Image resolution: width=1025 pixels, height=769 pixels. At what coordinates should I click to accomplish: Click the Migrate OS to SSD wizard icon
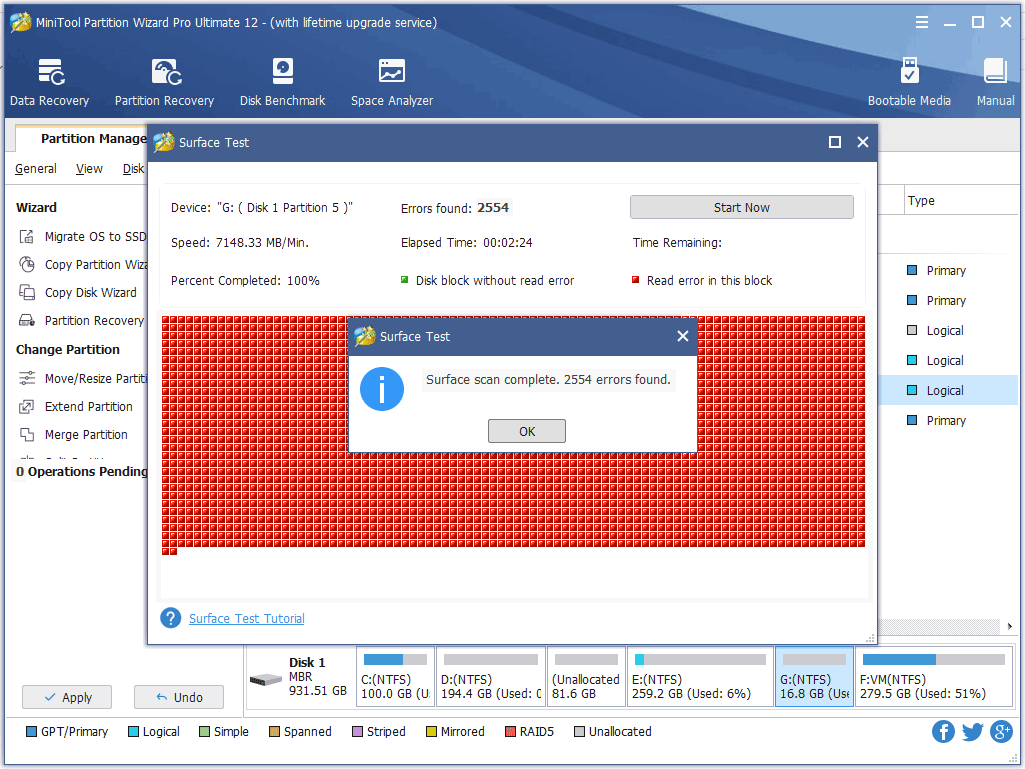click(27, 237)
